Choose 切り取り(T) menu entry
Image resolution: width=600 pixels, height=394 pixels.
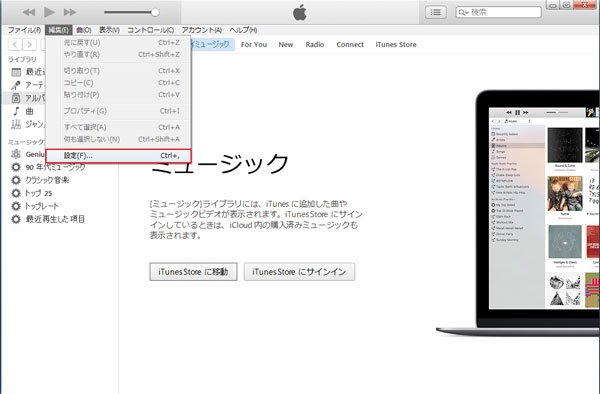click(x=118, y=71)
